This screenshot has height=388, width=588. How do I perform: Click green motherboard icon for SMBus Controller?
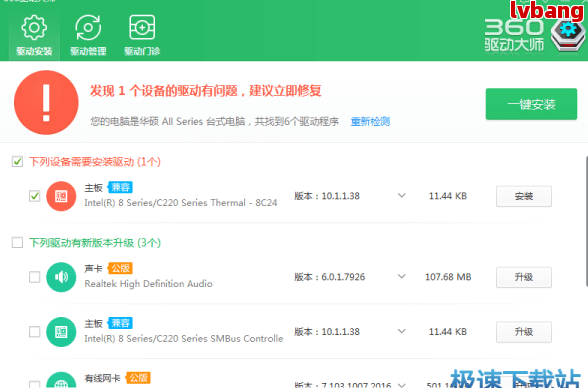[61, 332]
